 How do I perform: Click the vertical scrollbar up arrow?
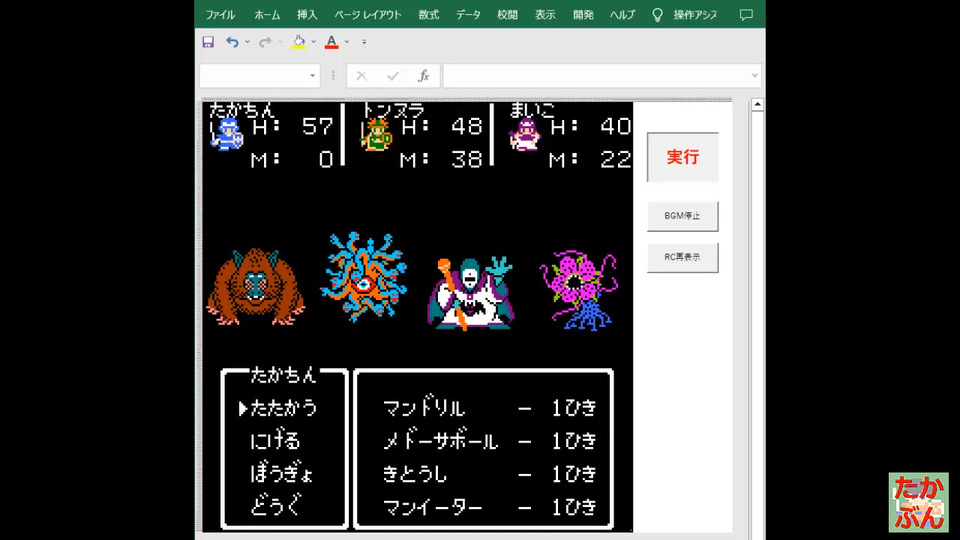pos(757,104)
